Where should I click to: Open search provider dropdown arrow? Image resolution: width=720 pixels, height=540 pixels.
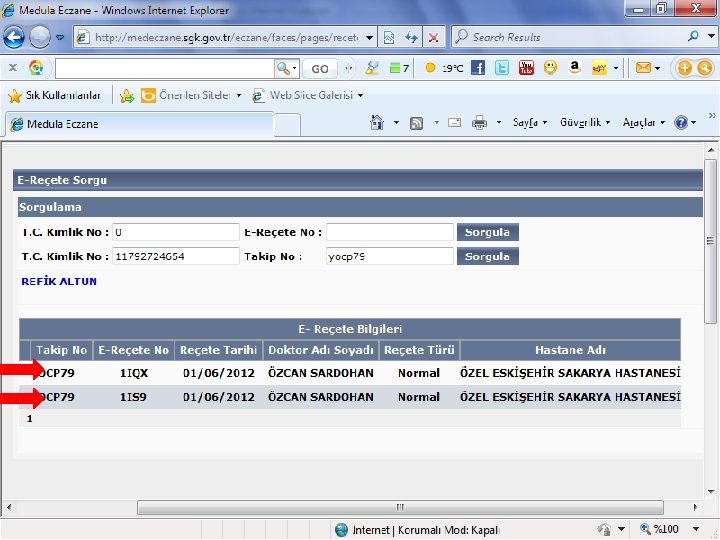tap(711, 36)
